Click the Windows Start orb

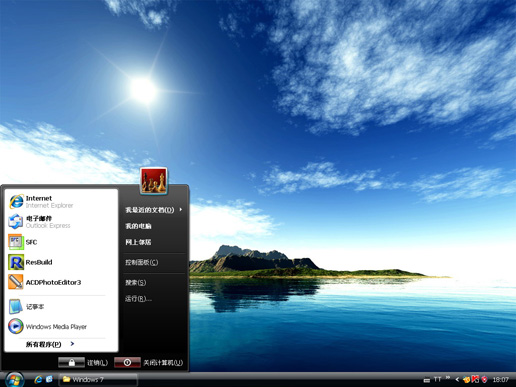point(14,380)
